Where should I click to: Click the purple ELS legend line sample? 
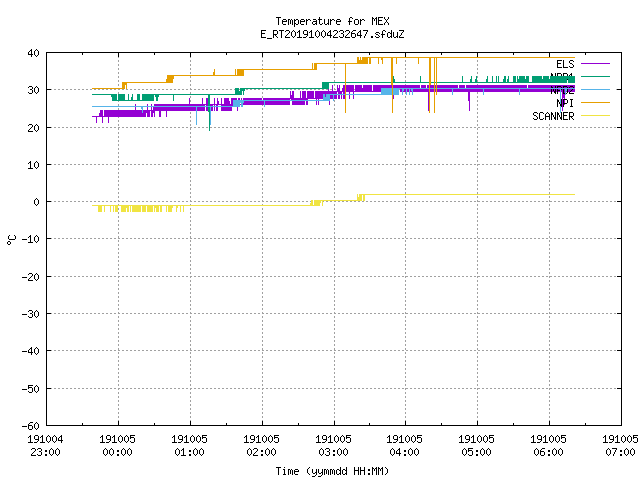point(595,64)
